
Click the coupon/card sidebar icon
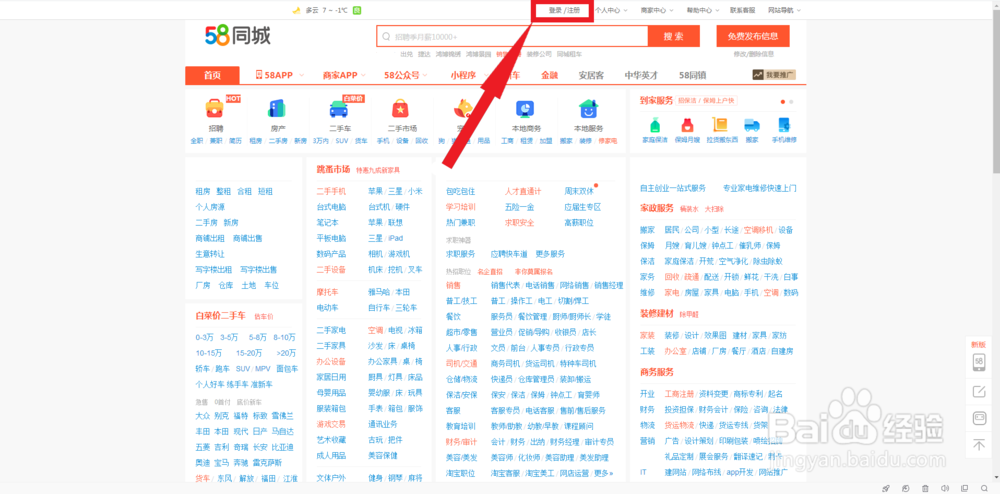click(979, 418)
